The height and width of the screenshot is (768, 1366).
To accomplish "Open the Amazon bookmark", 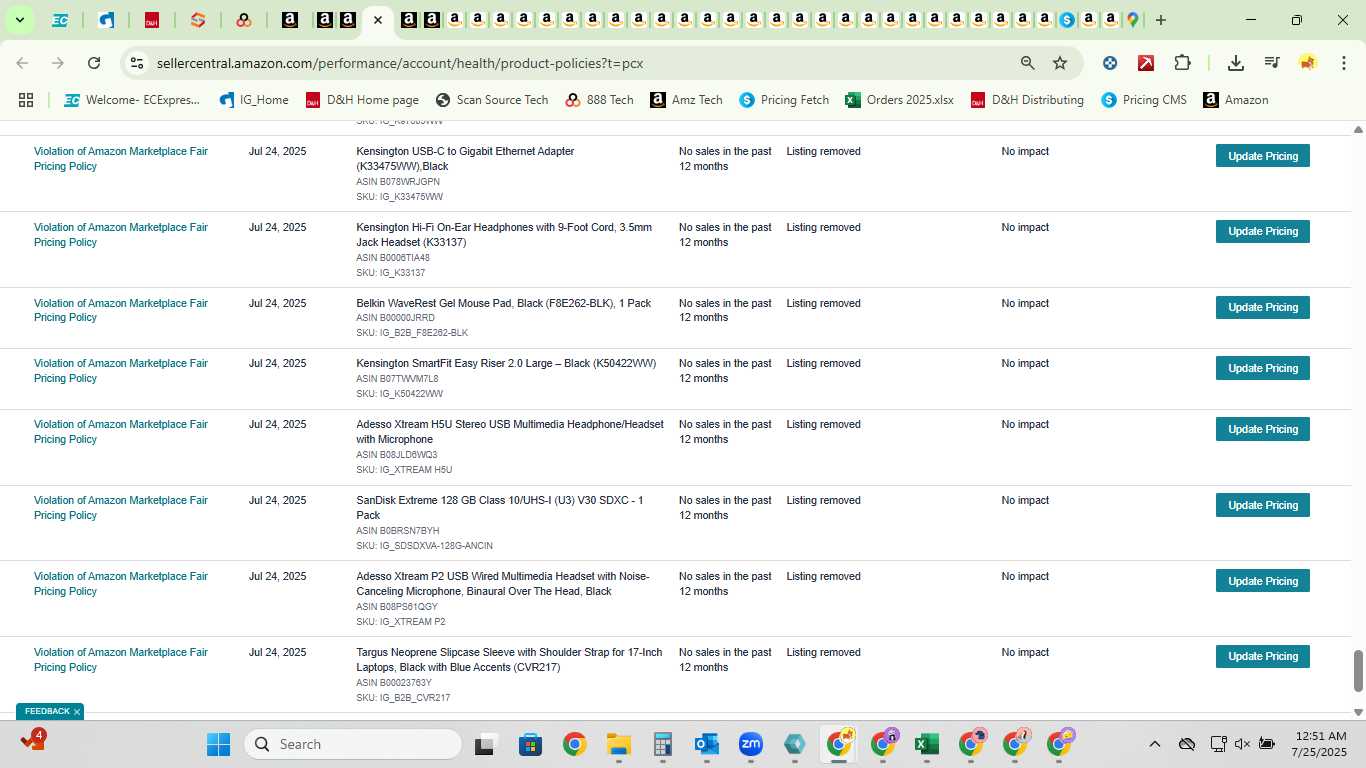I will [1236, 100].
